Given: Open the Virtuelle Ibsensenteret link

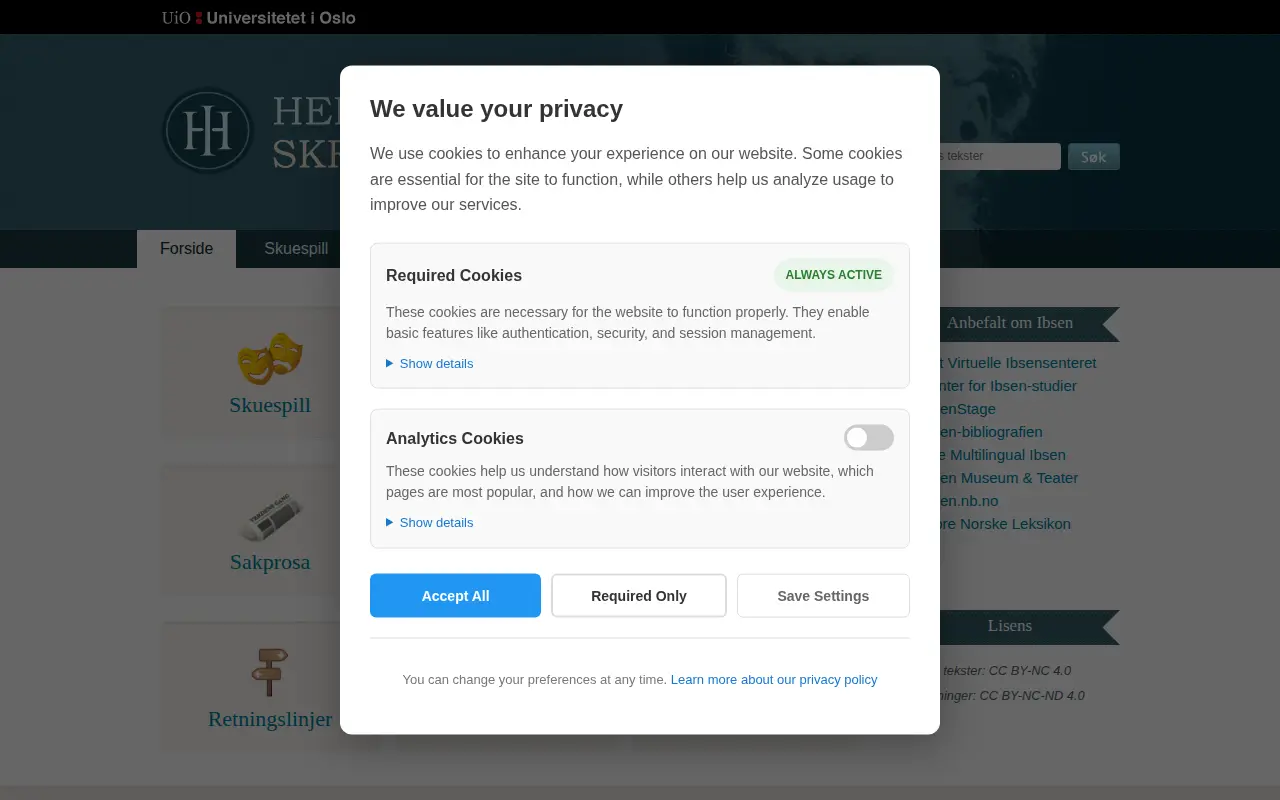Looking at the screenshot, I should 1018,363.
